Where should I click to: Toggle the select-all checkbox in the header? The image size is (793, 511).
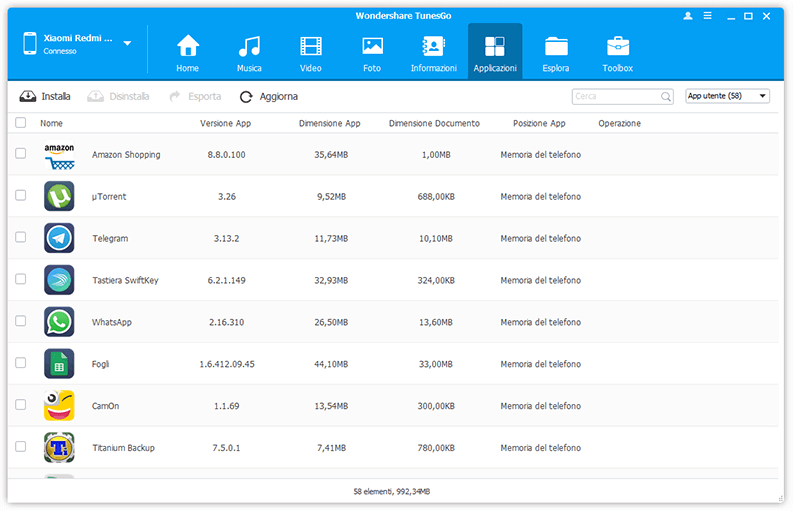[21, 123]
